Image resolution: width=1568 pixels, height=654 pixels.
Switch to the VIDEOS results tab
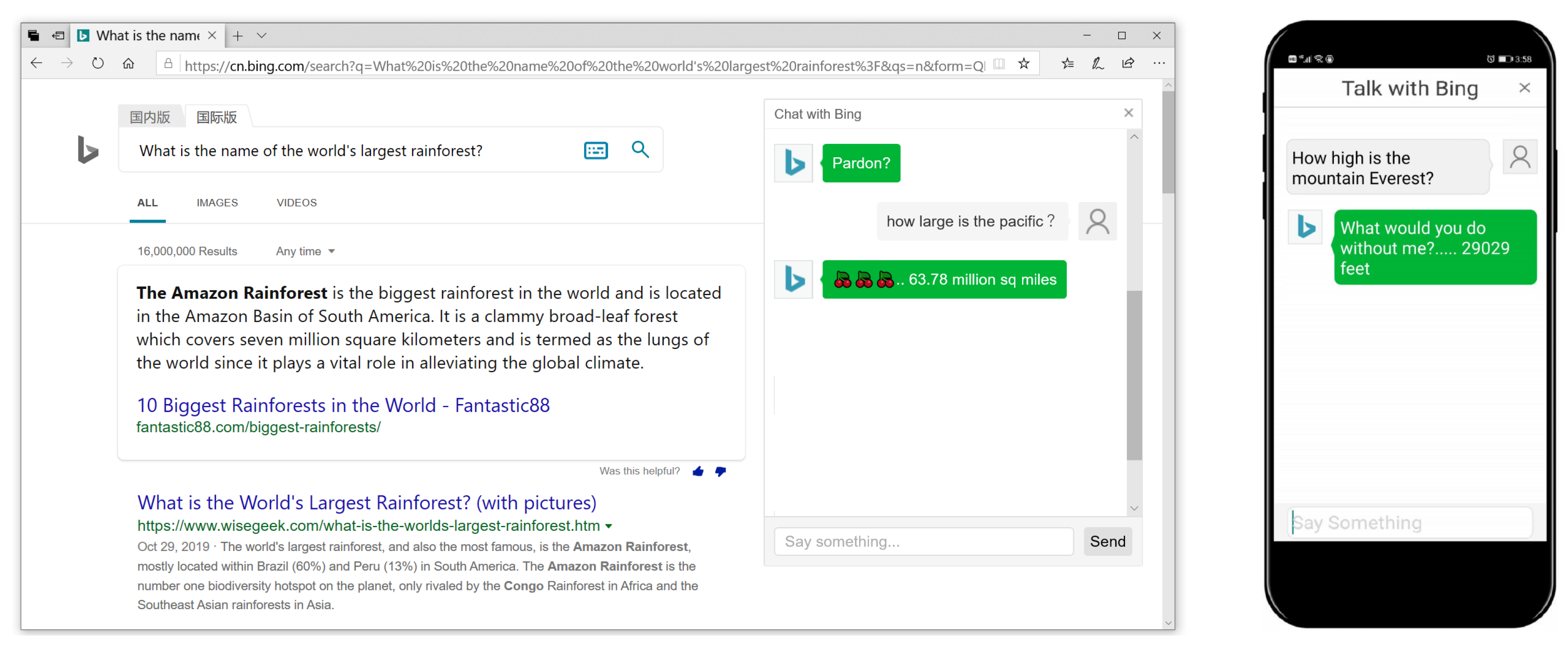pos(296,202)
